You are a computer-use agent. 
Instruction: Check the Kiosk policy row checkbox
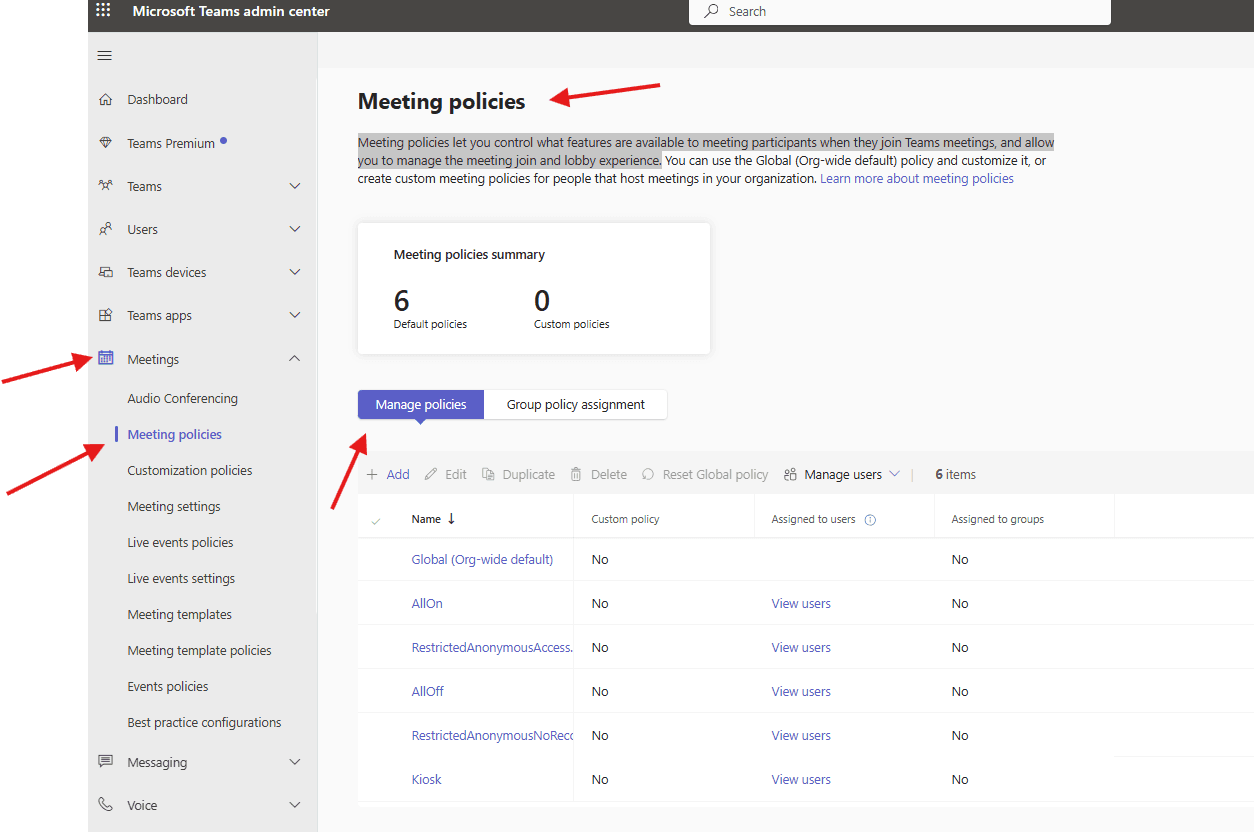point(374,779)
